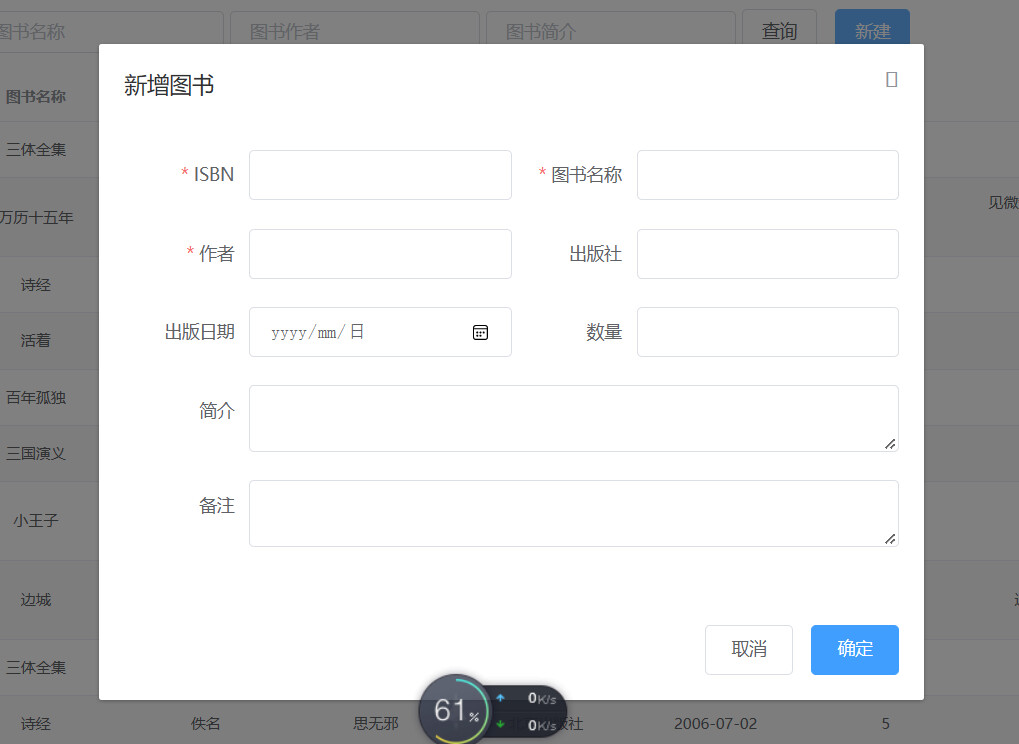
Task: Open the calendar picker in 出版日期 field
Action: click(x=480, y=333)
